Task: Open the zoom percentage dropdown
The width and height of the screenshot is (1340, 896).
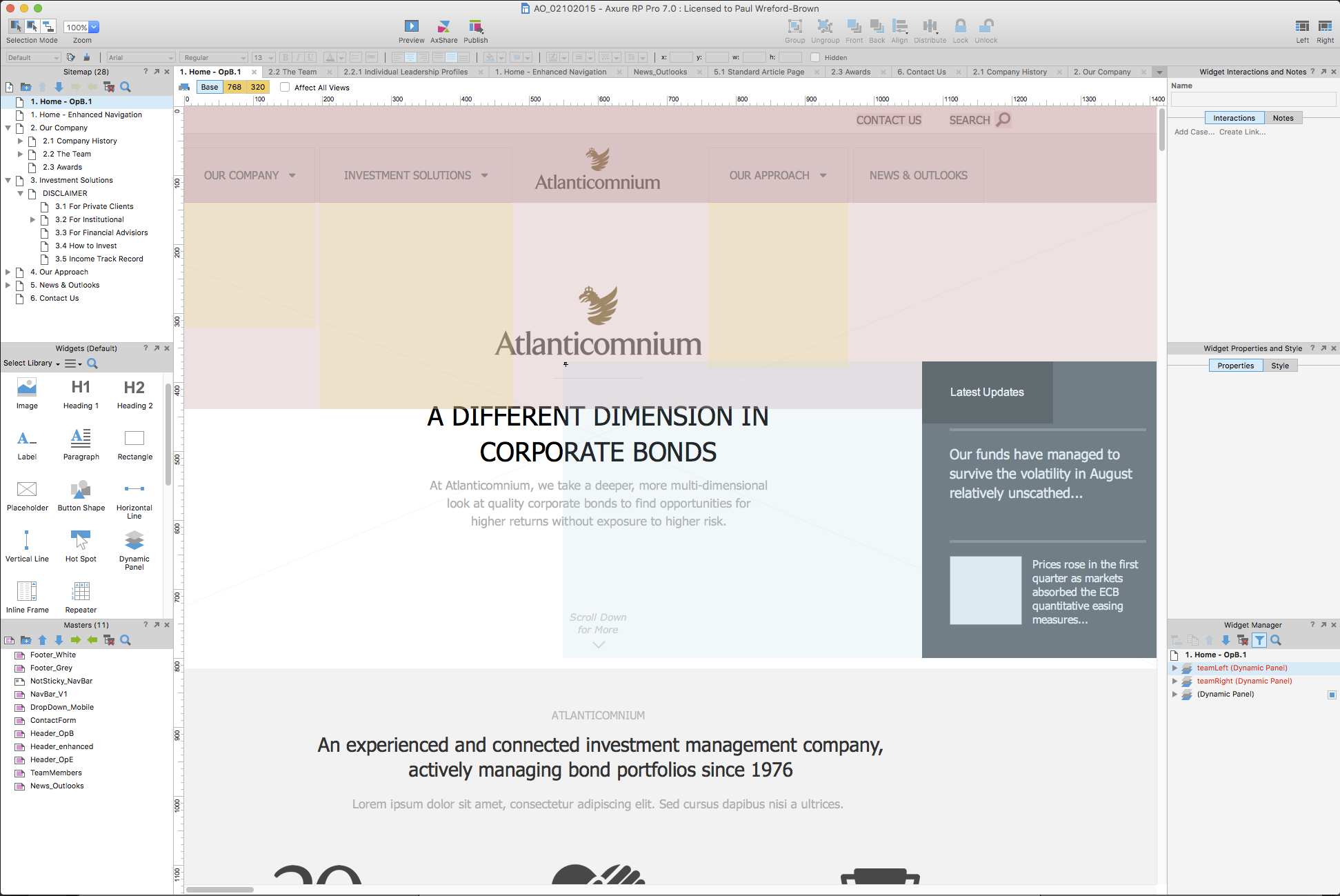Action: (94, 28)
